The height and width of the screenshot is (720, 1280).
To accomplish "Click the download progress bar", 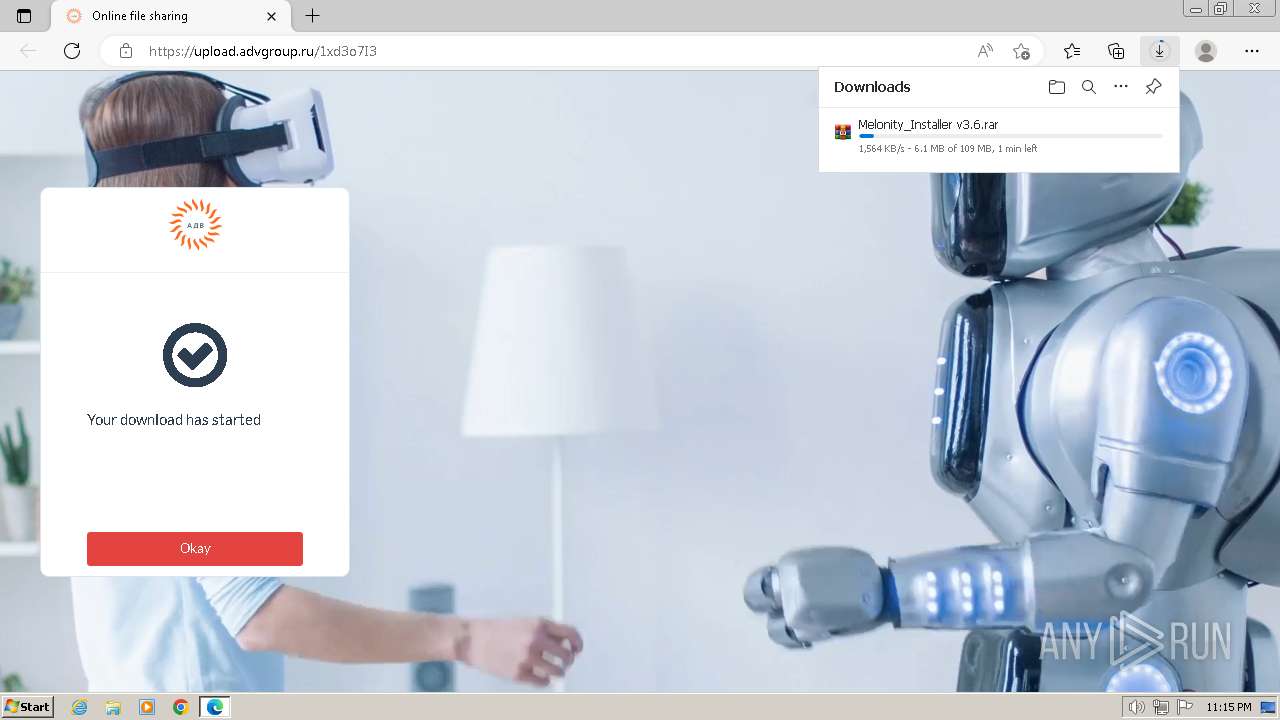I will (1010, 135).
